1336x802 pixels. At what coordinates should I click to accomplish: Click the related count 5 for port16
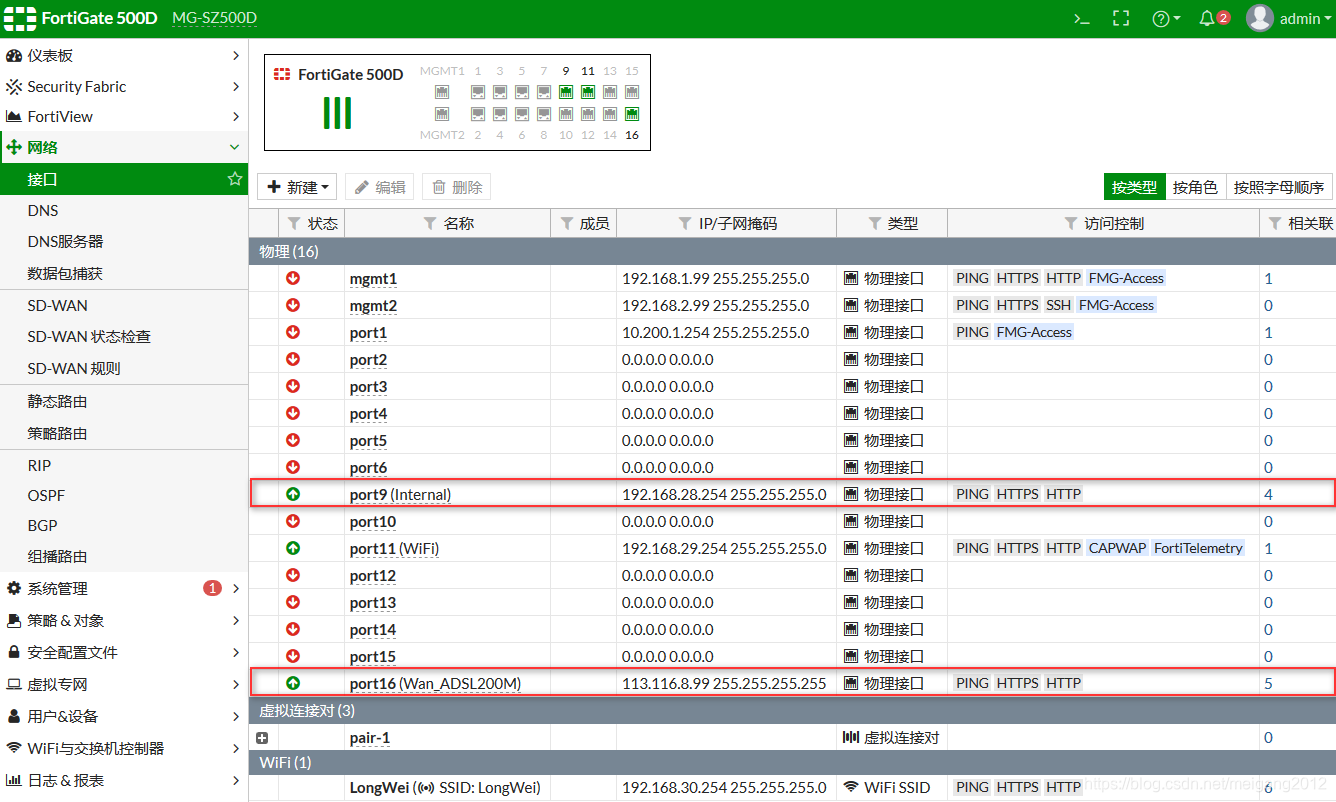pos(1269,683)
